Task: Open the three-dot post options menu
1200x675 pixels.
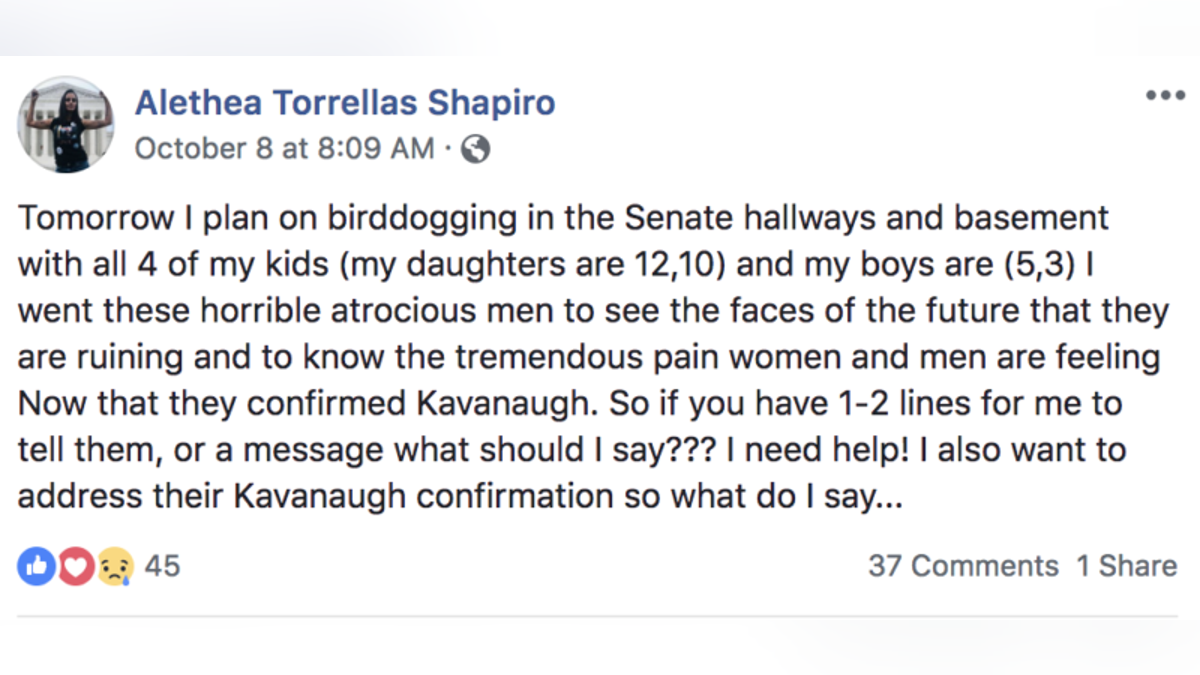Action: (x=1165, y=96)
